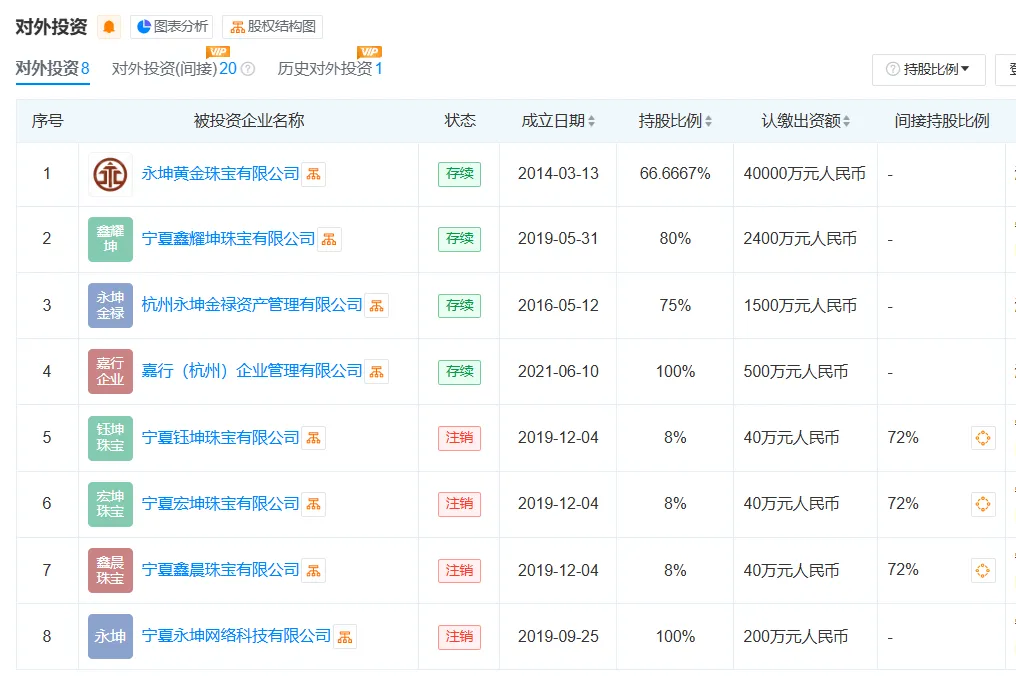This screenshot has width=1016, height=676.
Task: Click the 注销 status badge in row 8
Action: [x=459, y=636]
